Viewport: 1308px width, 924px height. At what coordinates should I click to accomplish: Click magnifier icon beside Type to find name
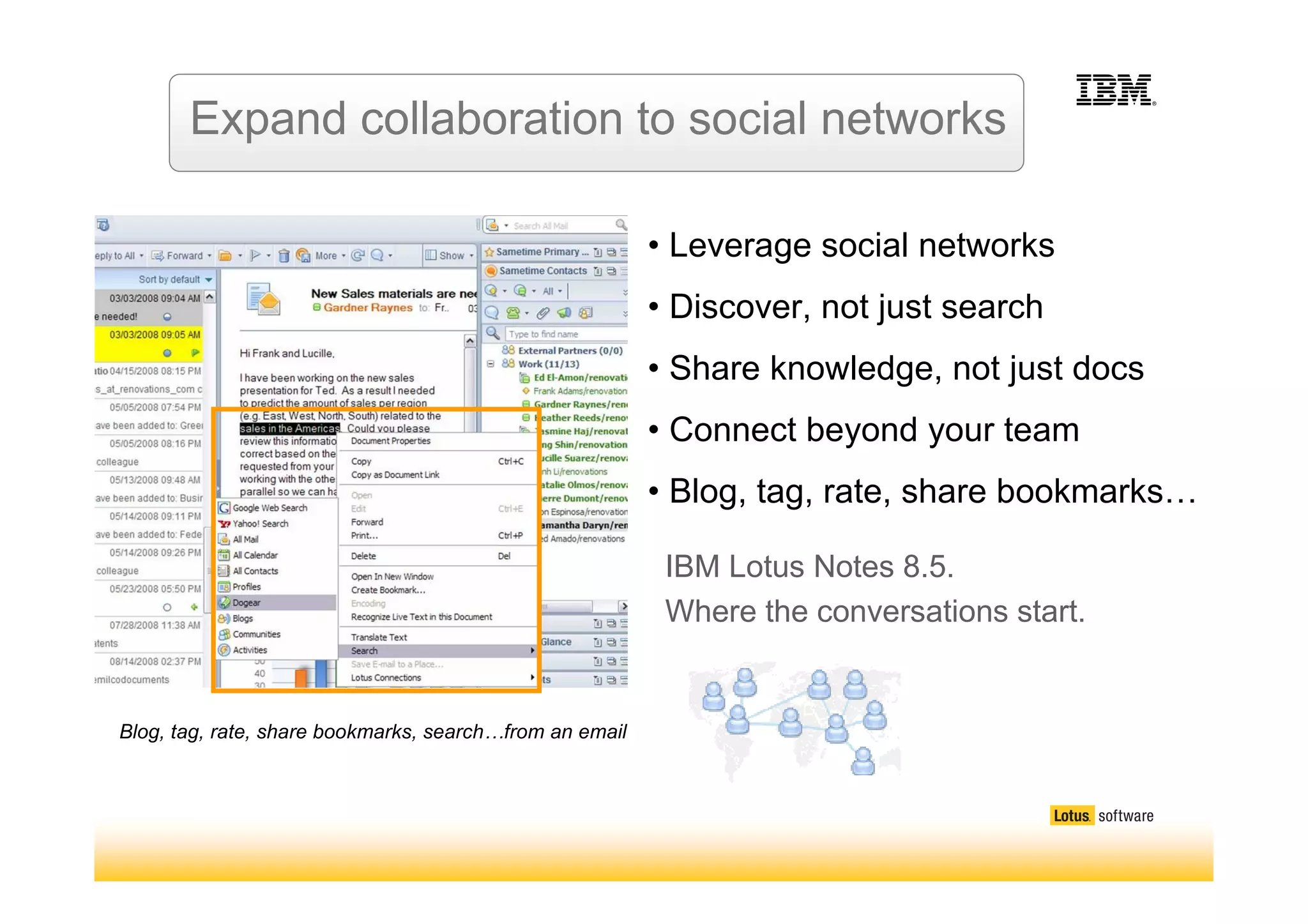492,333
